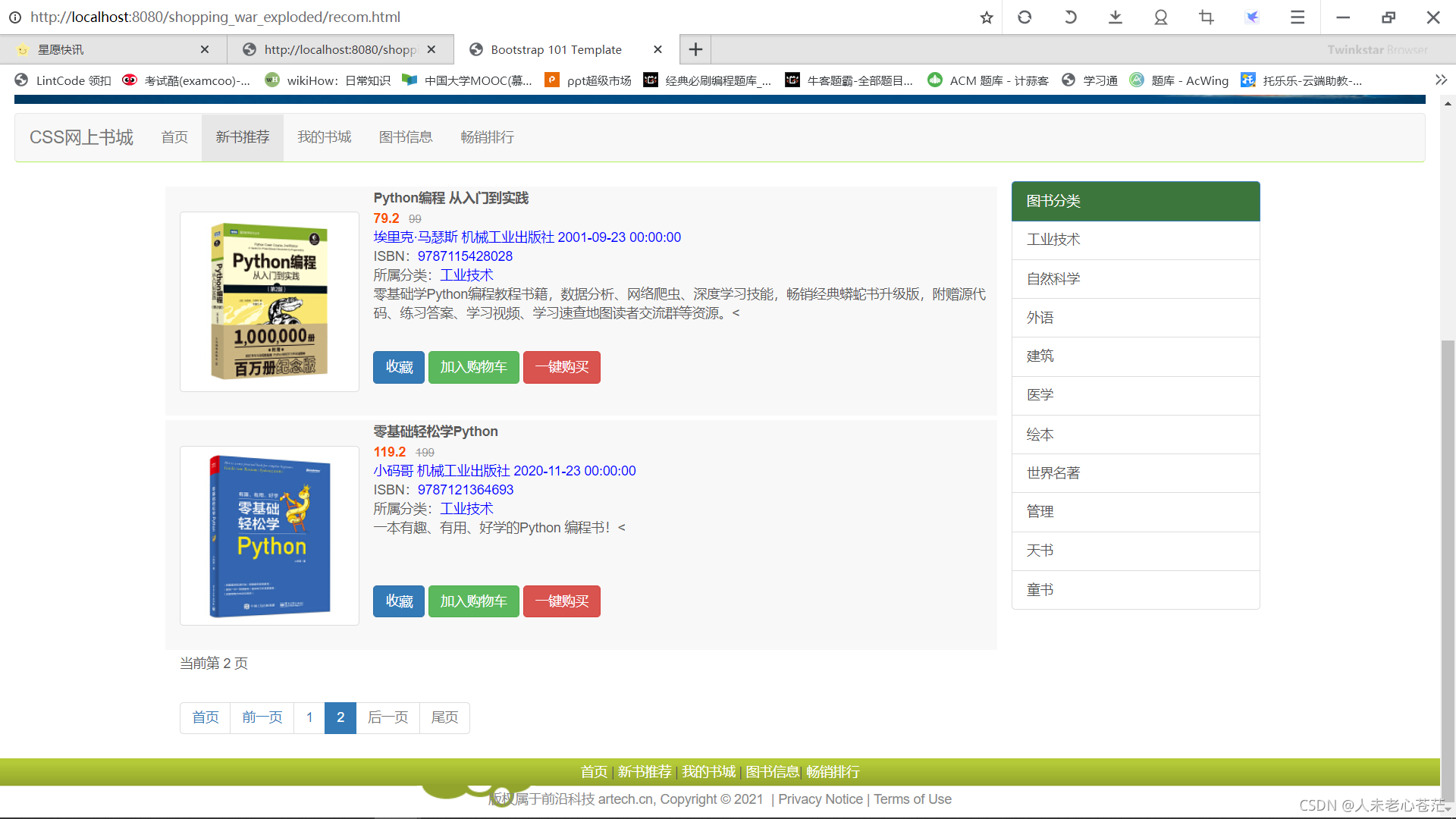Select 我的书城 navbar item
Viewport: 1456px width, 819px height.
pyautogui.click(x=324, y=137)
